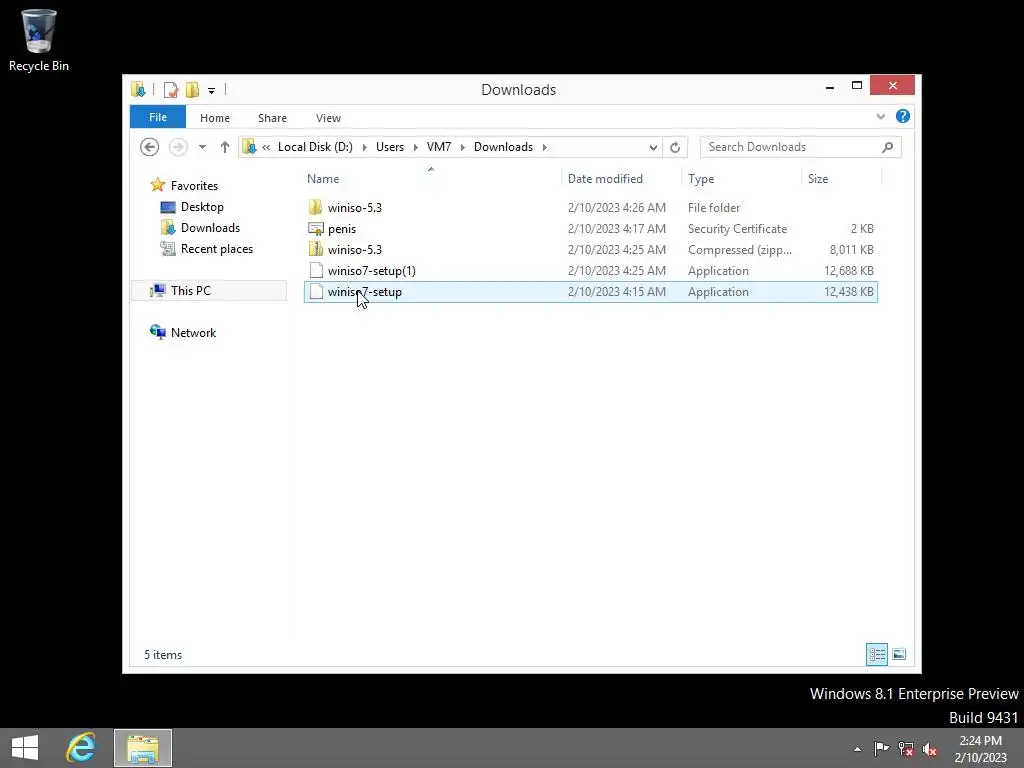Open the recent locations dropdown arrow
This screenshot has width=1024, height=768.
tap(202, 147)
